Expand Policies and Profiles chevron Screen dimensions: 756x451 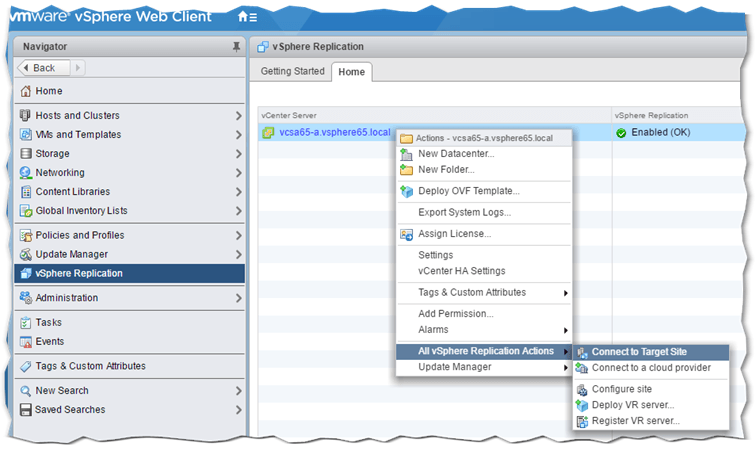click(x=238, y=235)
